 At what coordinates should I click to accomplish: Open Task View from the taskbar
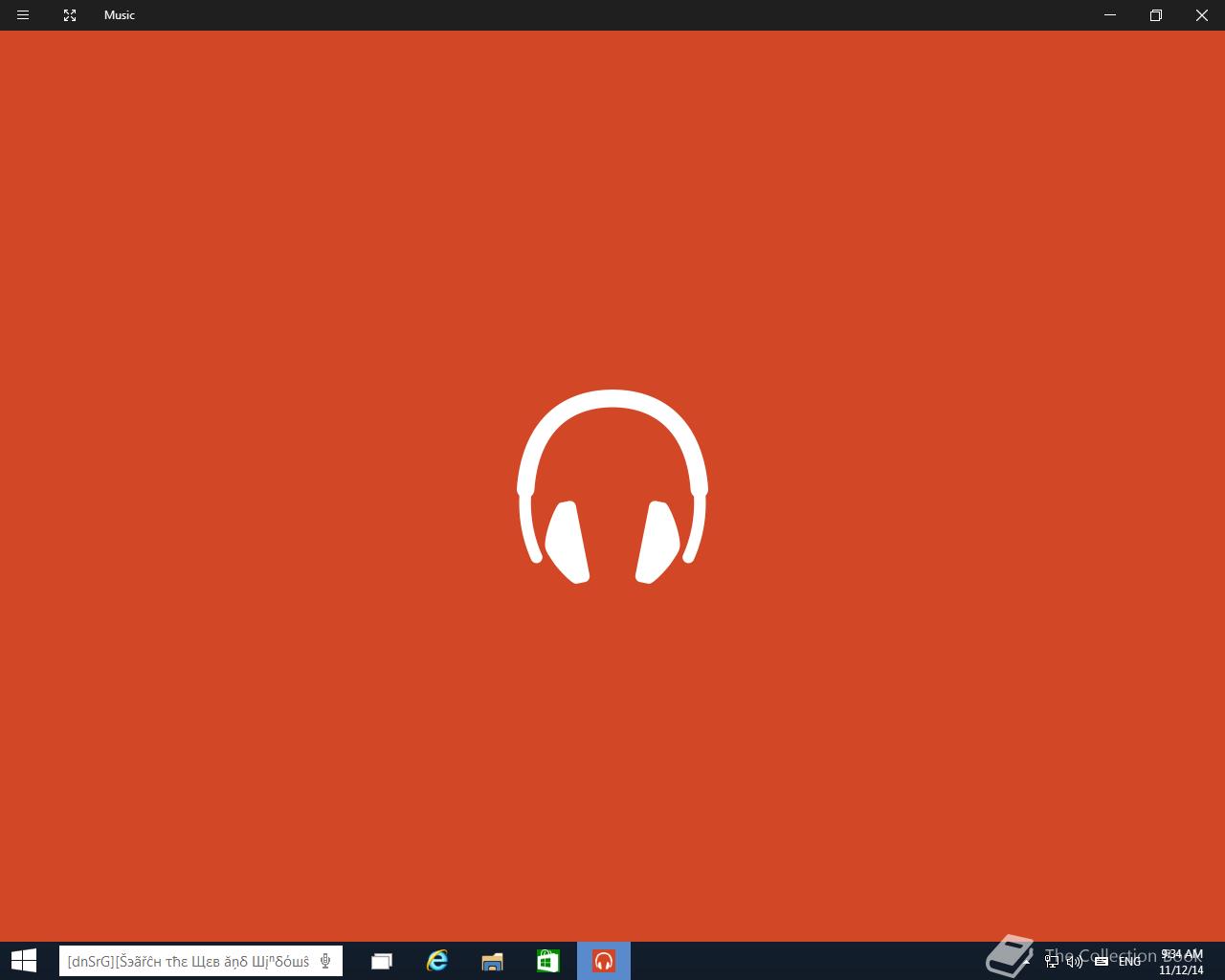(x=382, y=961)
